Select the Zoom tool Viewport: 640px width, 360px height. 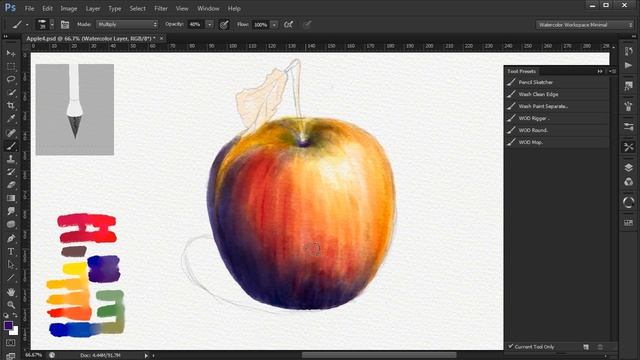[x=11, y=305]
